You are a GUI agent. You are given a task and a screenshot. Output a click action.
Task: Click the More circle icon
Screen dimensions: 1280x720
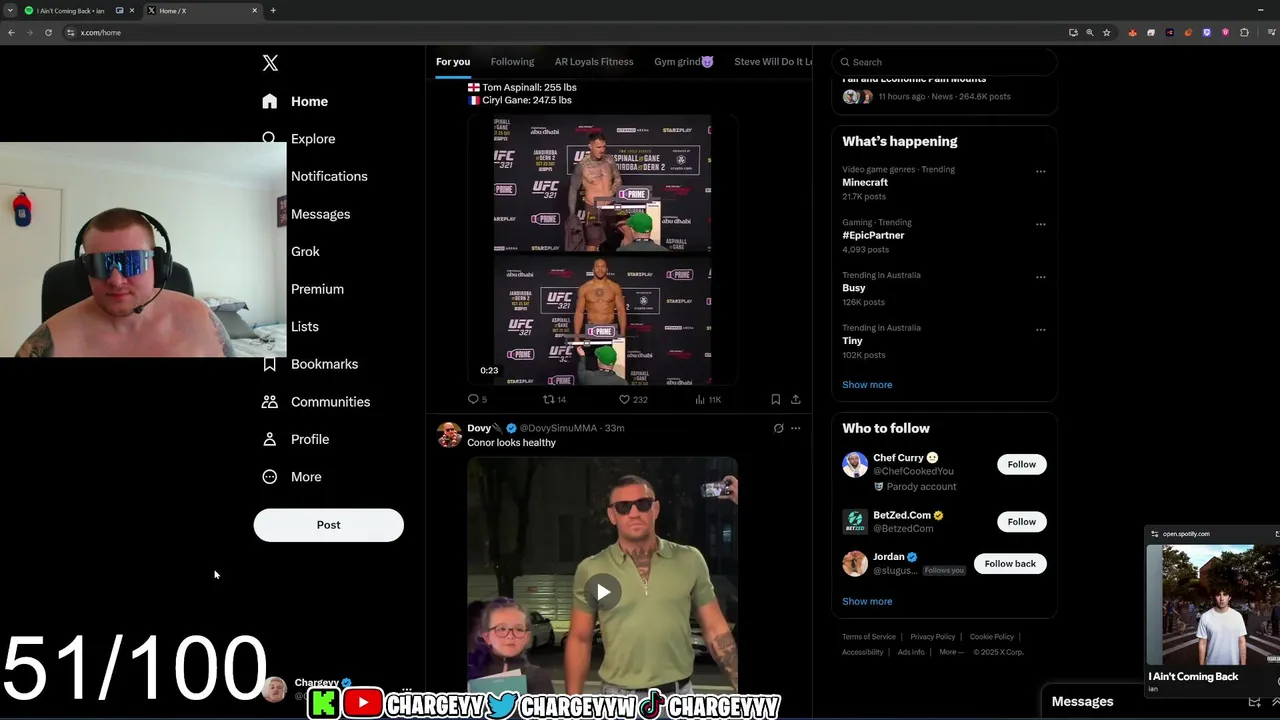click(x=269, y=477)
